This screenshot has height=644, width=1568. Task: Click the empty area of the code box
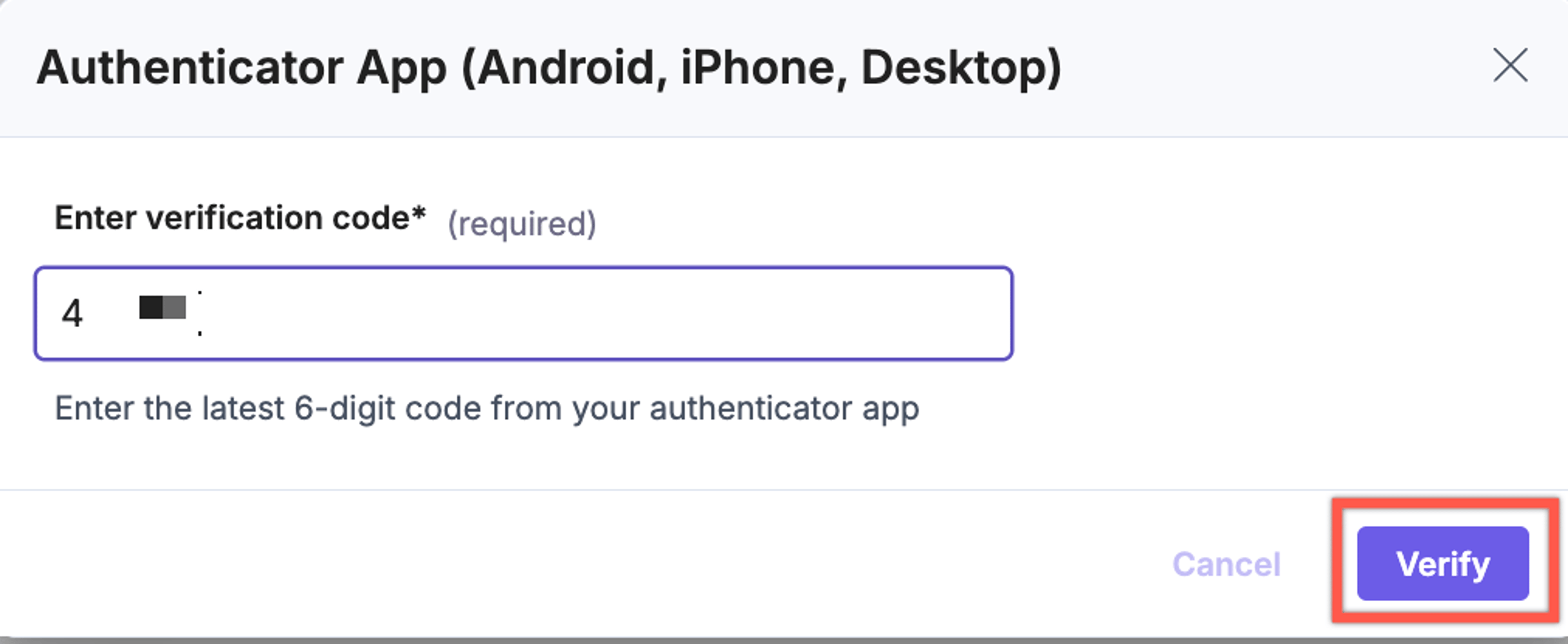(x=609, y=314)
